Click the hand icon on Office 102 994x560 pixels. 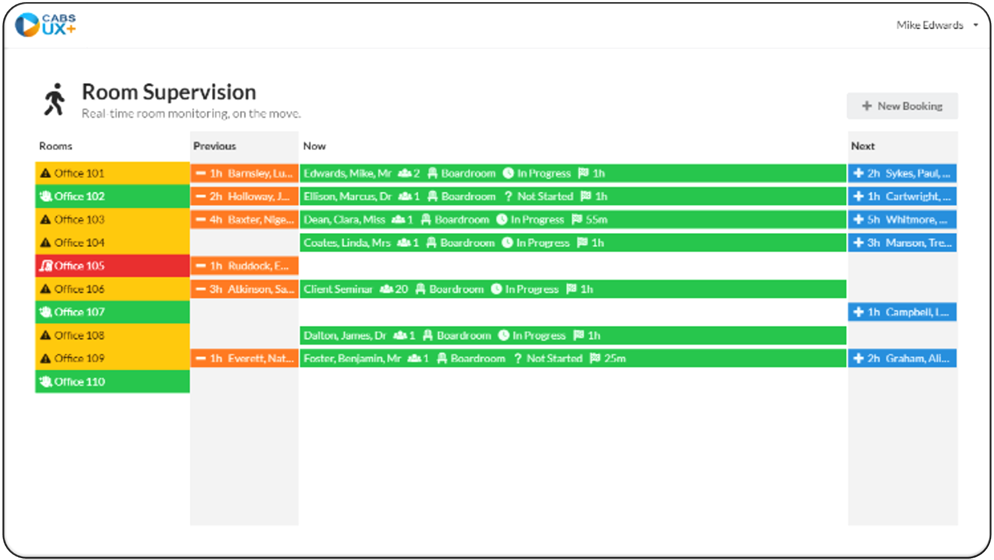tap(45, 197)
